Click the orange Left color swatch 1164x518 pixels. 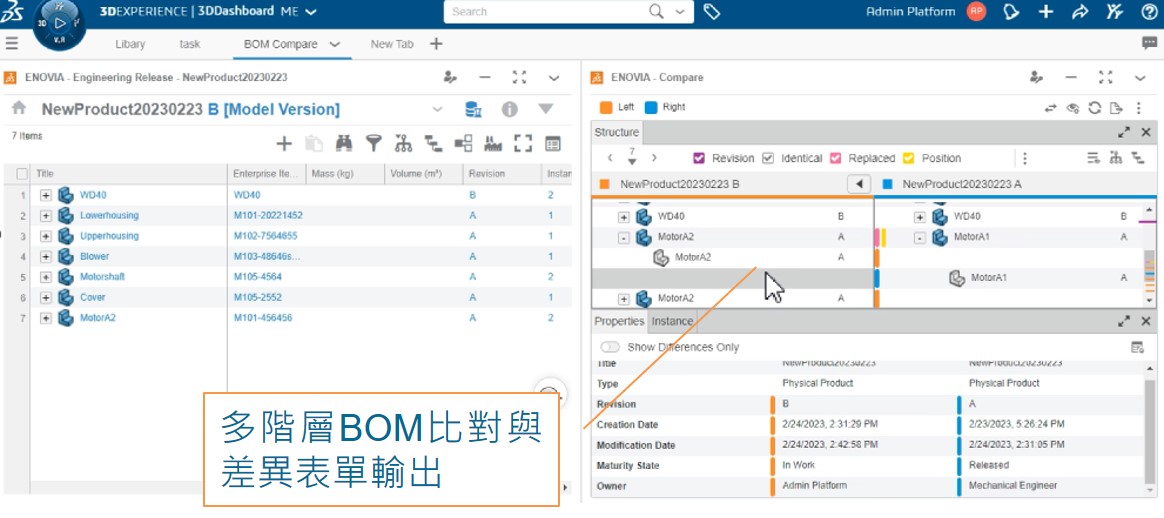606,107
